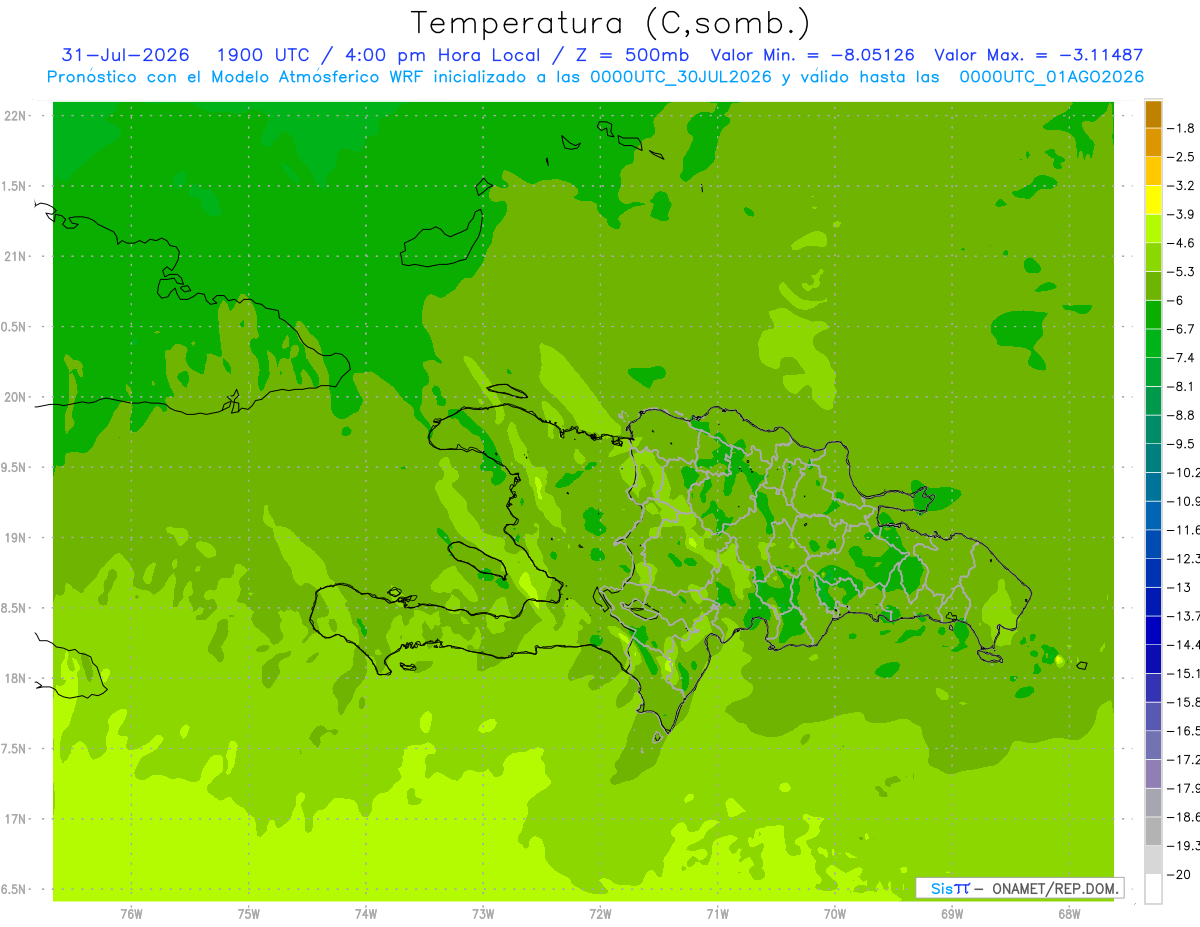Click the "18N" latitude label

[x=15, y=678]
